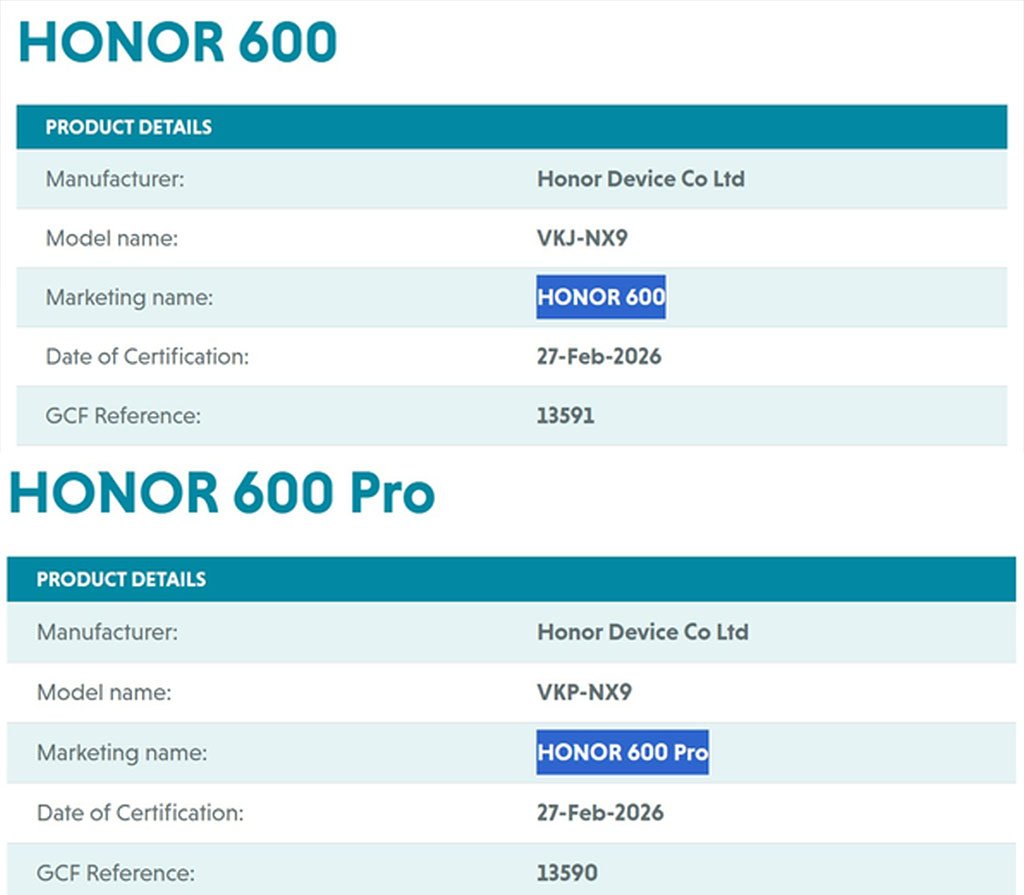Click Honor Device Co Ltd in the HONOR 600 Pro table
1024x895 pixels.
pyautogui.click(x=642, y=632)
